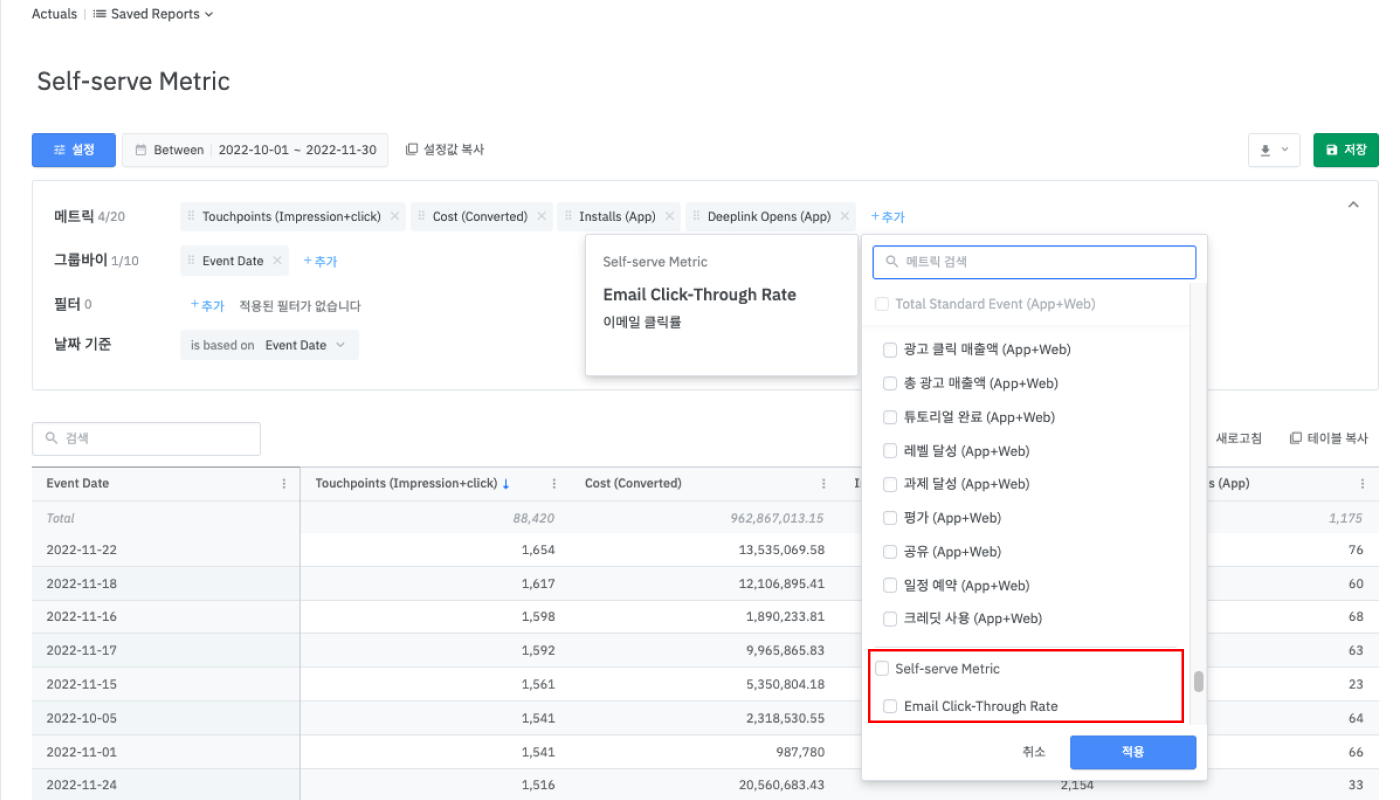Click the metric dropdown scrollbar thumb
Image resolution: width=1400 pixels, height=800 pixels.
[x=1198, y=682]
